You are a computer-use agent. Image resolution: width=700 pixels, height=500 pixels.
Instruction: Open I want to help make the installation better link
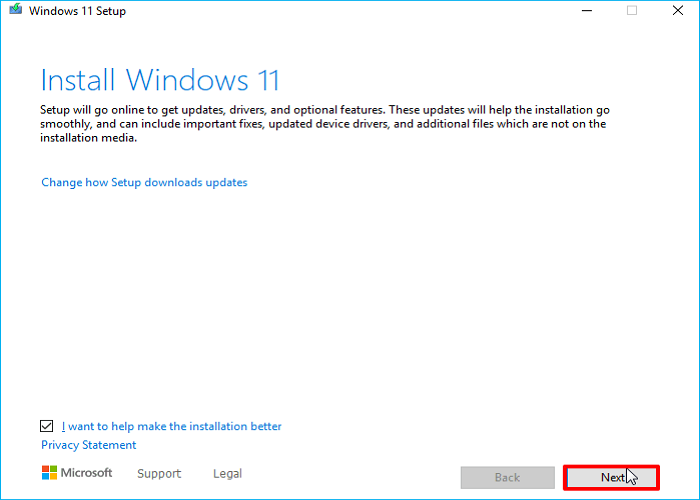coord(171,426)
